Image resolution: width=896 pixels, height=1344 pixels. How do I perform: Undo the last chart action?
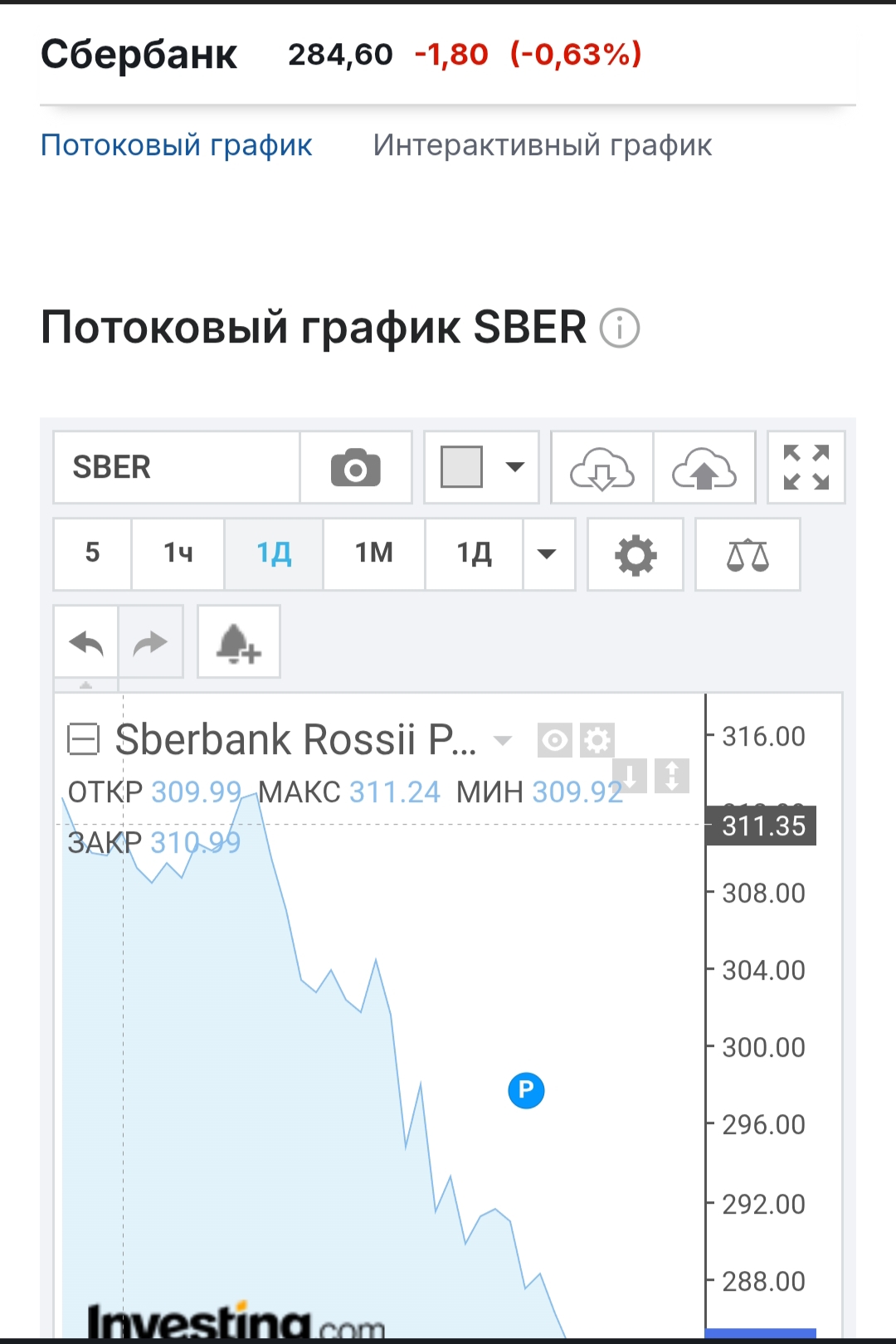[86, 642]
